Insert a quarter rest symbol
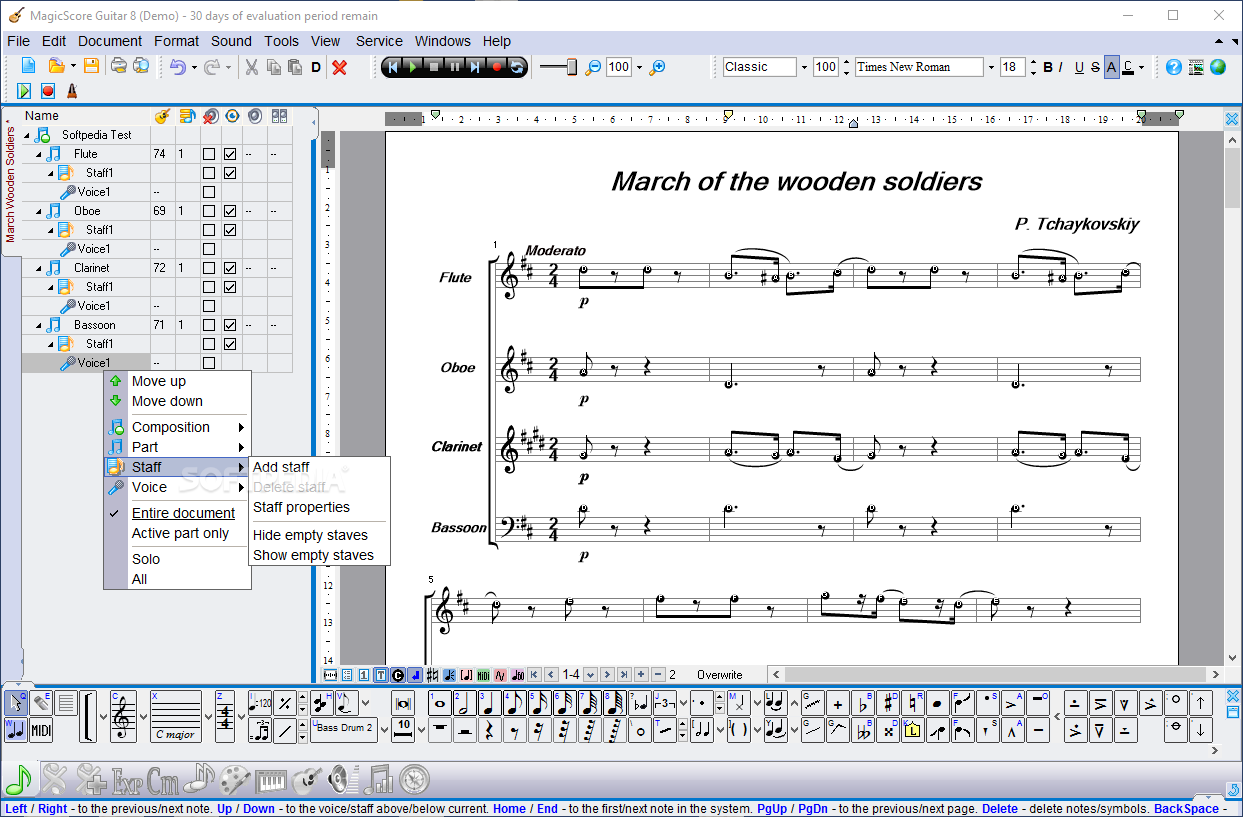Image resolution: width=1243 pixels, height=817 pixels. (x=489, y=730)
